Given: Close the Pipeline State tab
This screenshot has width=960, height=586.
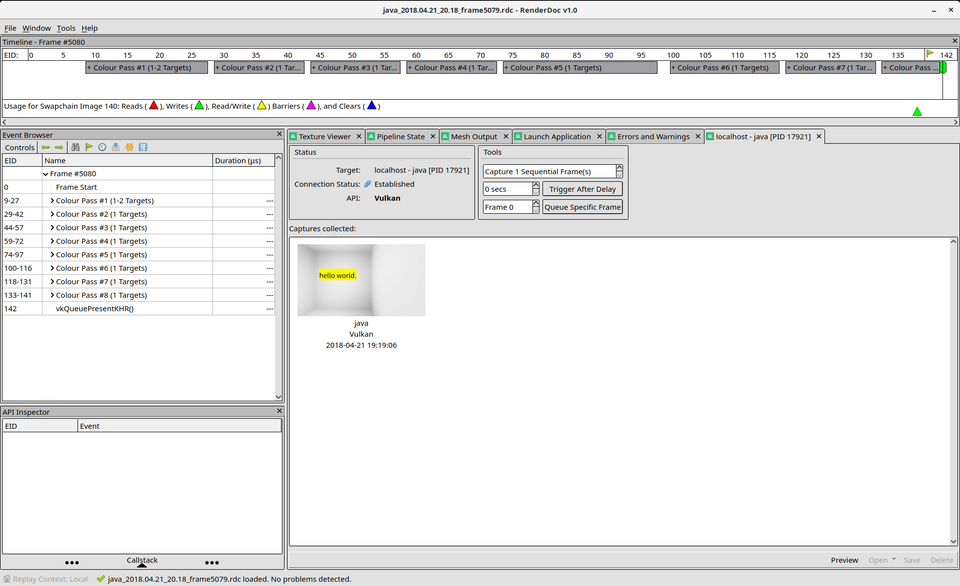Looking at the screenshot, I should (433, 137).
